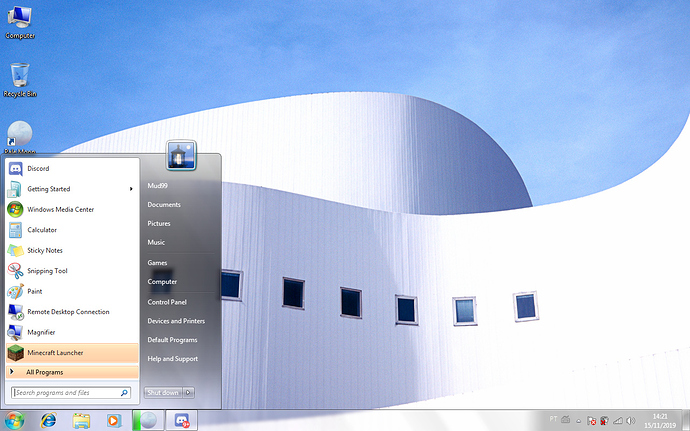Viewport: 690px width, 431px height.
Task: Open the Calculator program
Action: point(72,230)
